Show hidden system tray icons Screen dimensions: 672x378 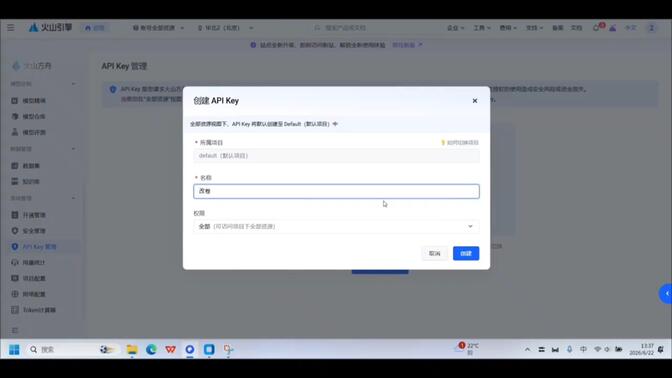pos(527,350)
